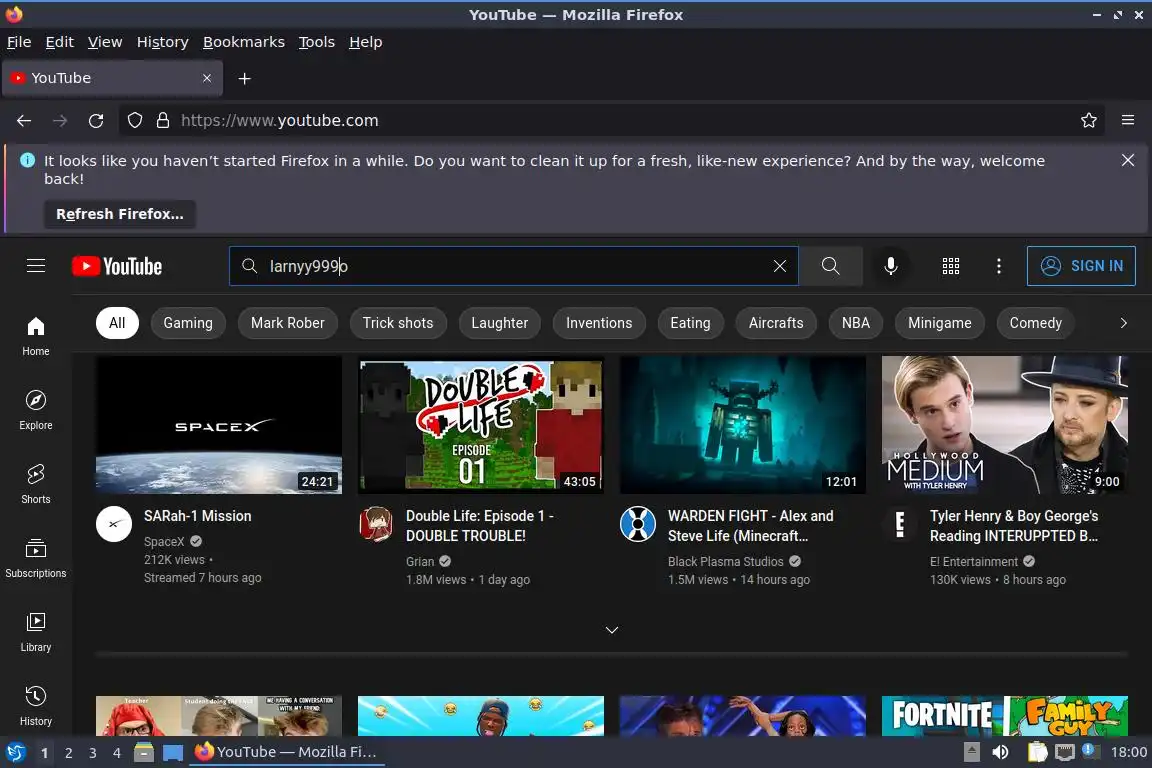Open the taskbar volume control

(1000, 752)
